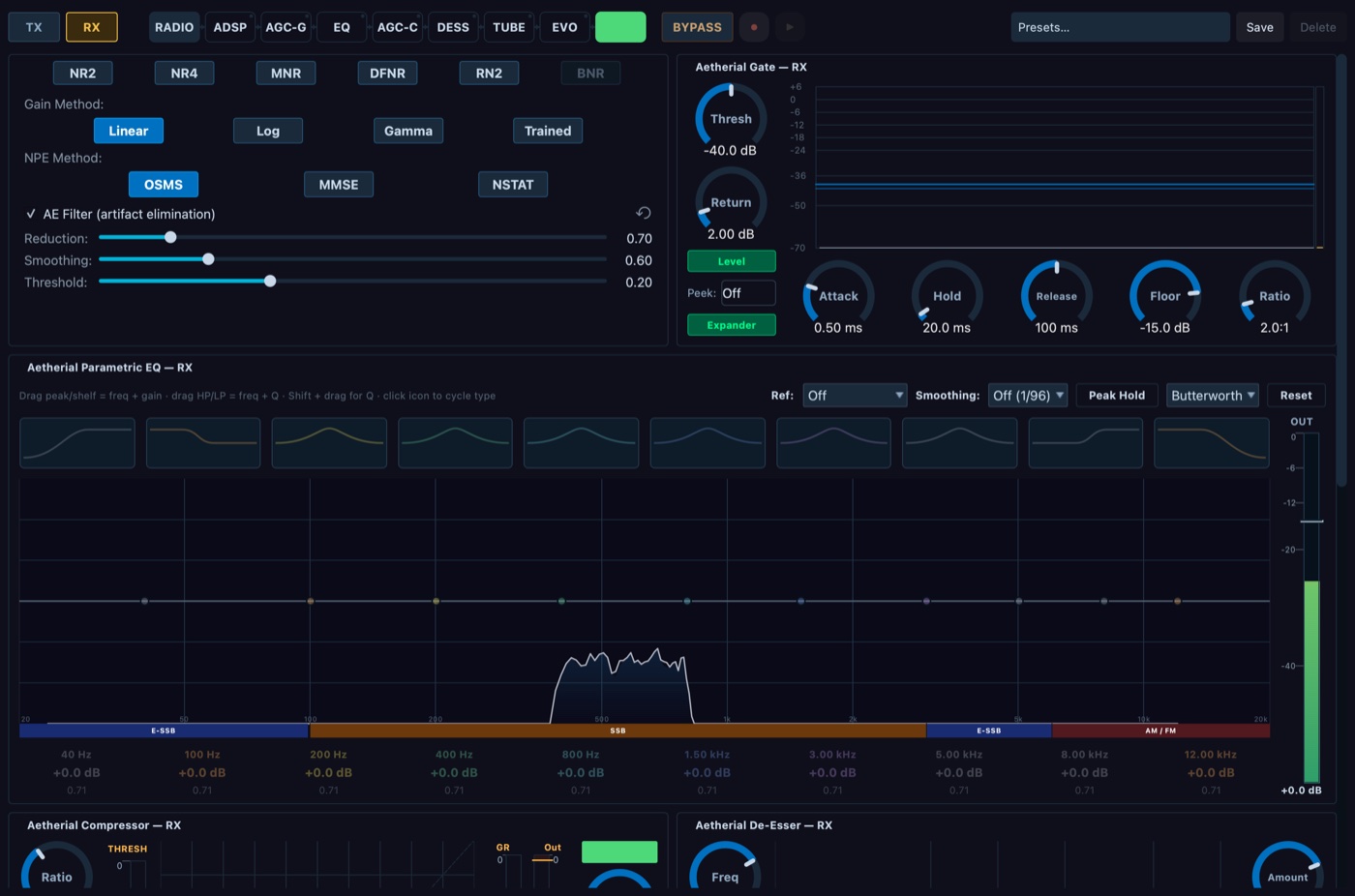Click the EQ Reset button
The width and height of the screenshot is (1355, 896).
(1296, 395)
